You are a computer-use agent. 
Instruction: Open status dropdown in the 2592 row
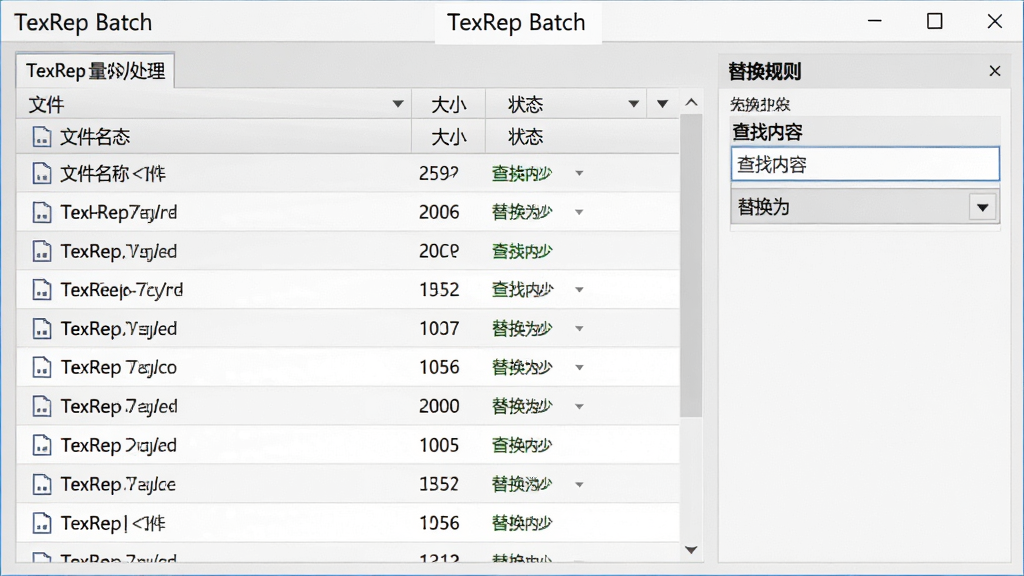click(x=579, y=174)
